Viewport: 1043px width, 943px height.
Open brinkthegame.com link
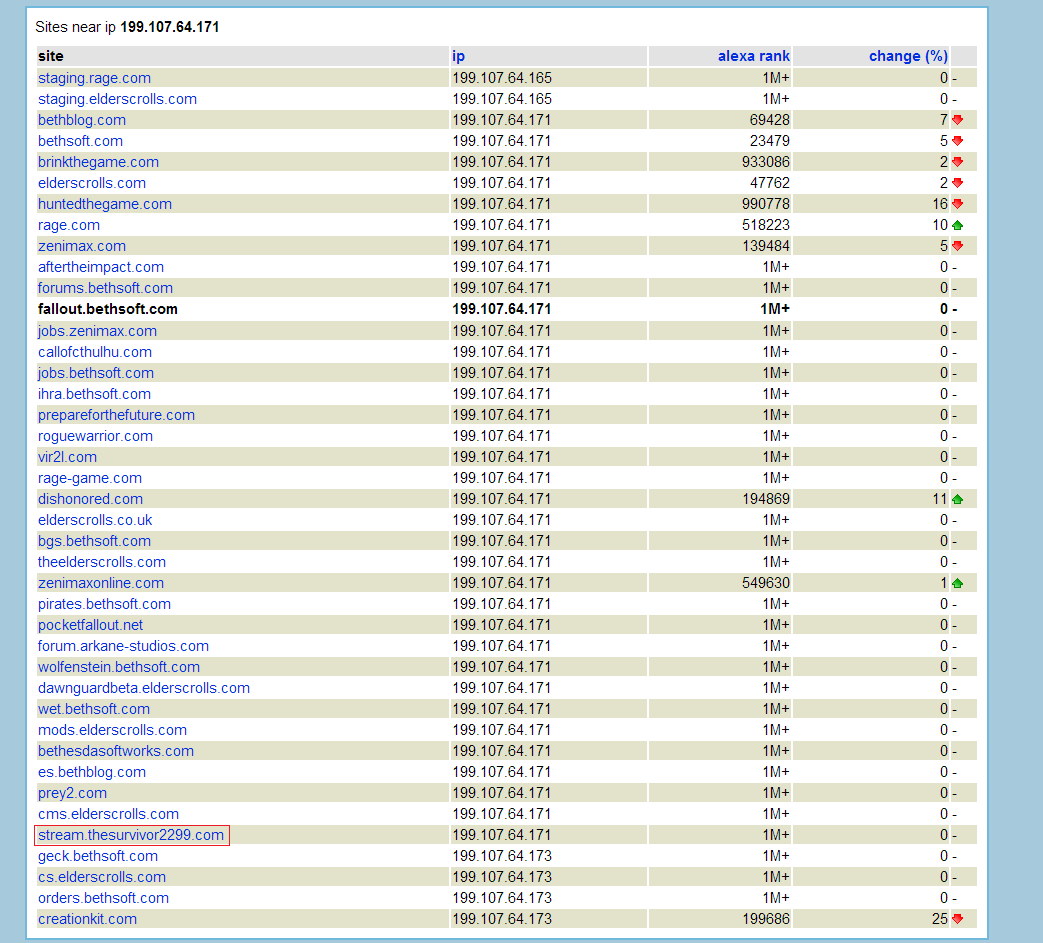click(98, 162)
